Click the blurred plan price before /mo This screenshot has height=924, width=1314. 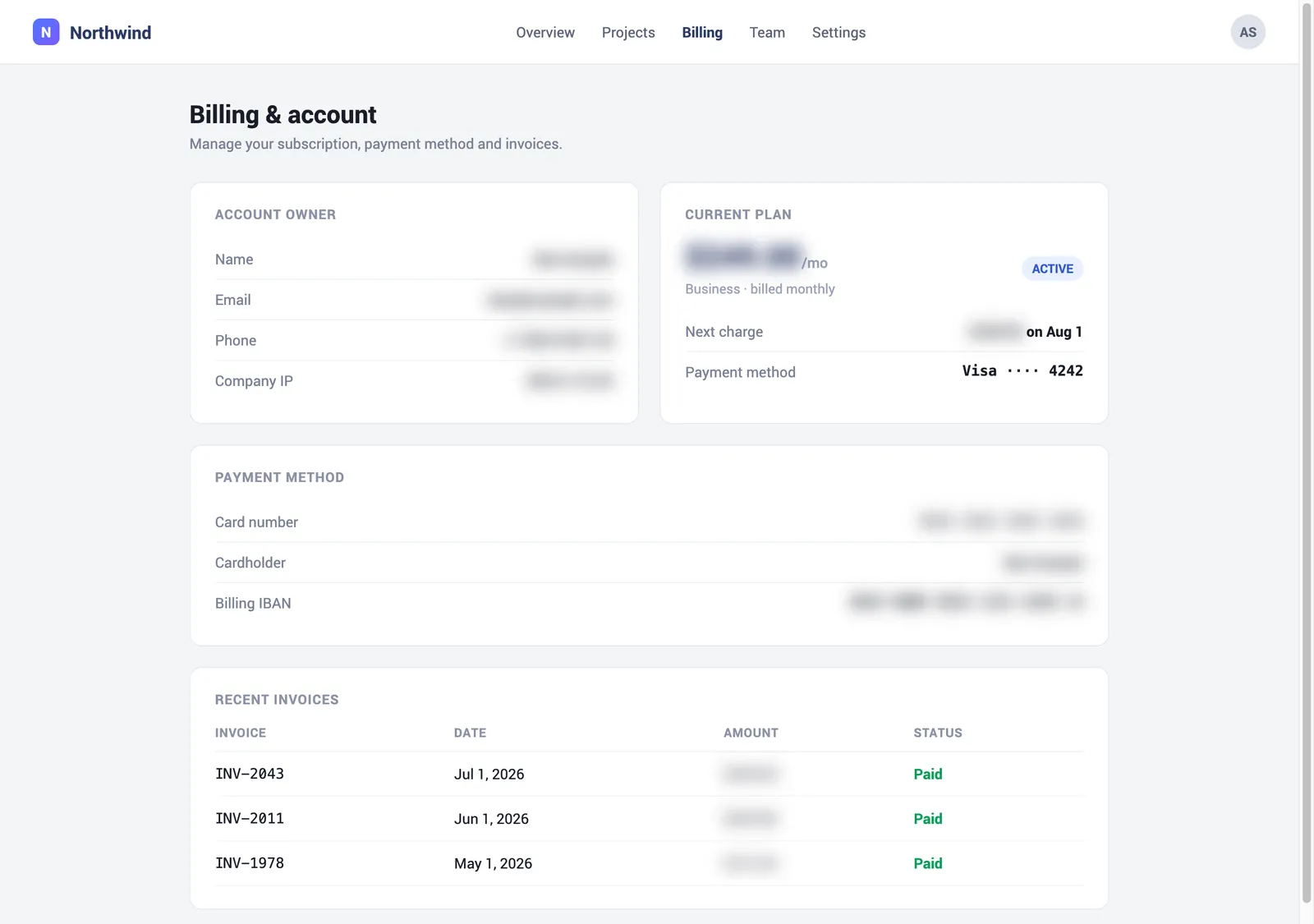[743, 257]
